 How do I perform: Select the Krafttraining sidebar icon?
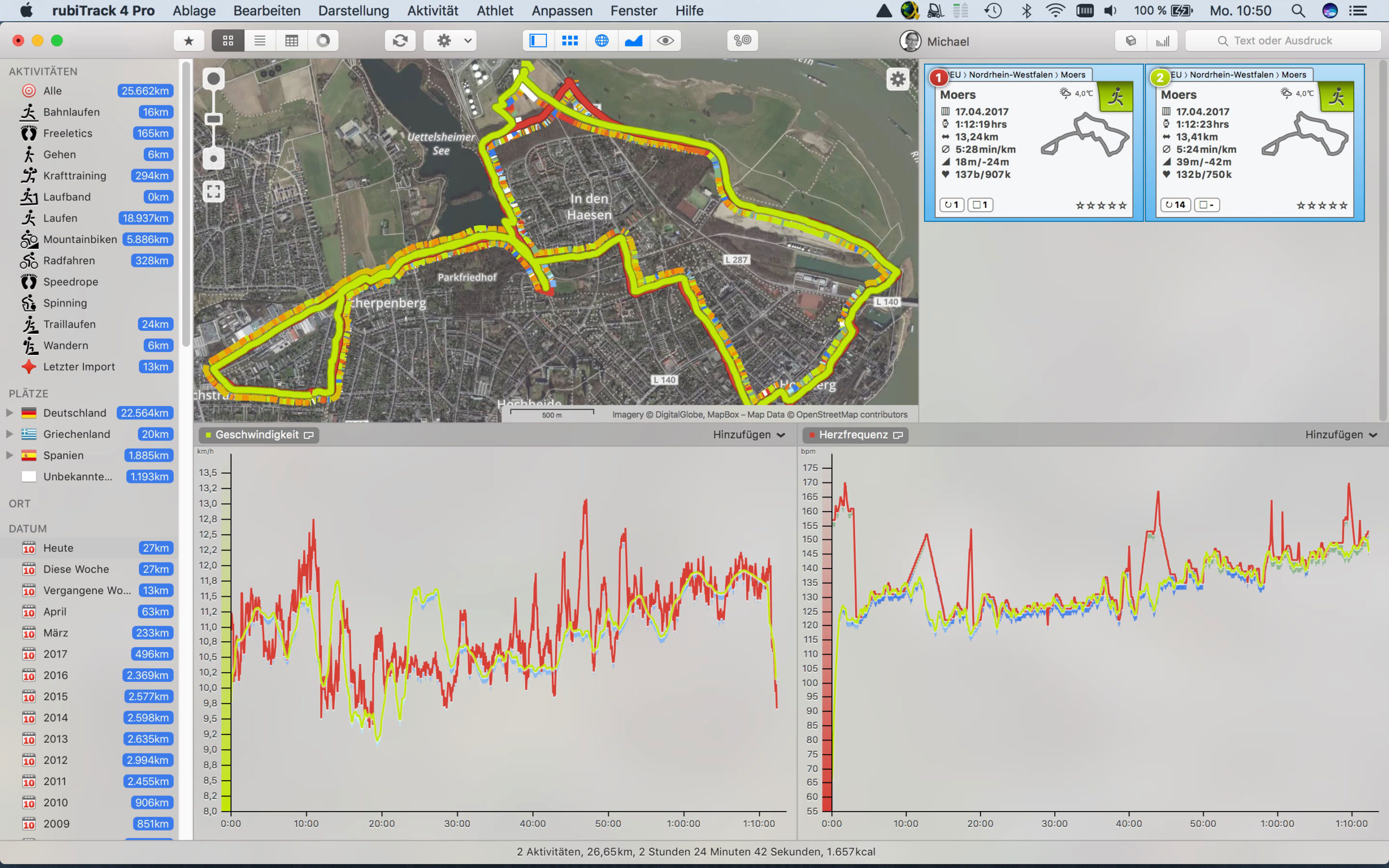(x=29, y=176)
